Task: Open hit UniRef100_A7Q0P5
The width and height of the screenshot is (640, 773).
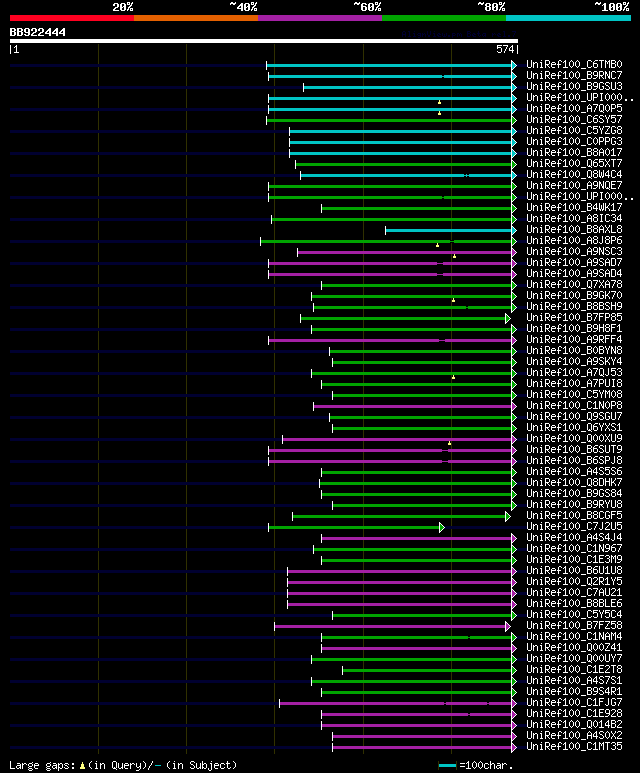Action: pyautogui.click(x=574, y=108)
